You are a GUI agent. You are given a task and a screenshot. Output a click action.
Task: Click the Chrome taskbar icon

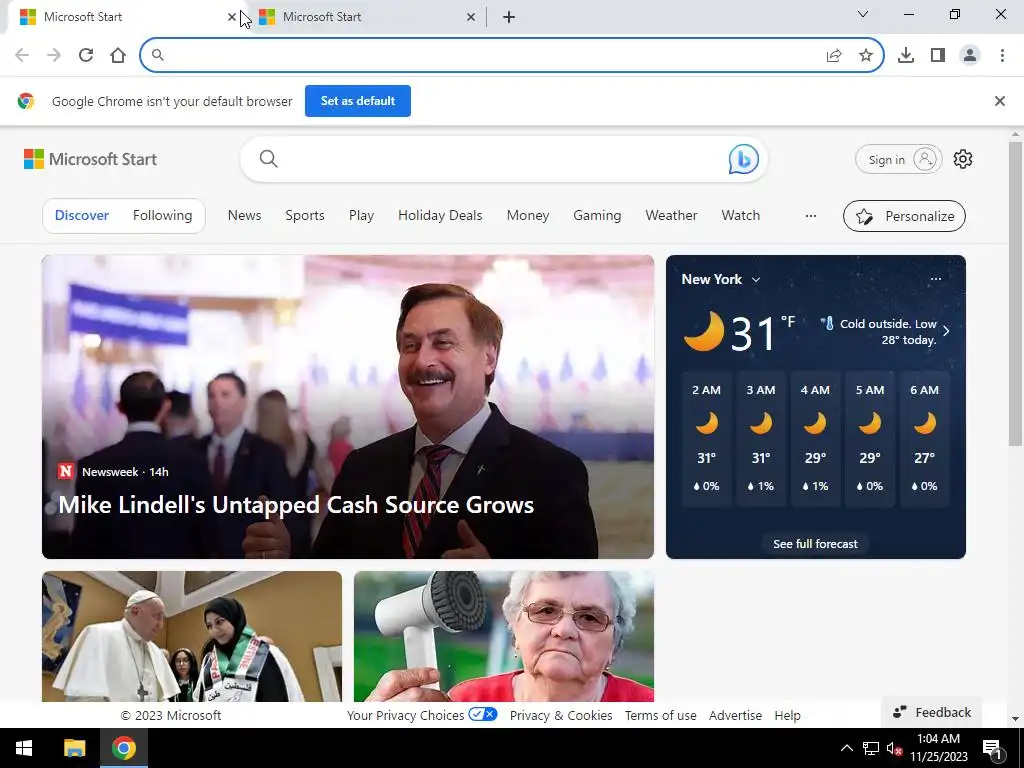click(x=123, y=748)
